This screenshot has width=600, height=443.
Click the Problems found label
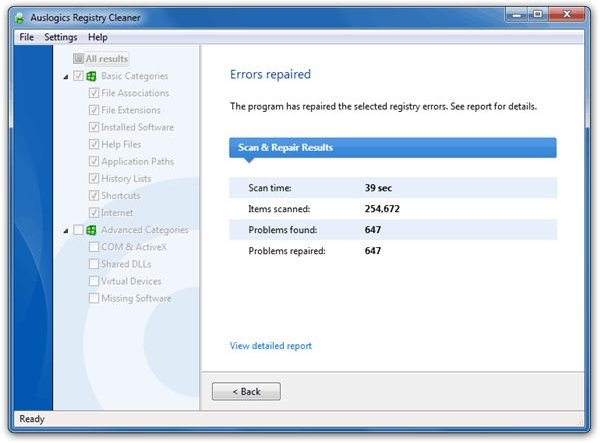tap(283, 230)
